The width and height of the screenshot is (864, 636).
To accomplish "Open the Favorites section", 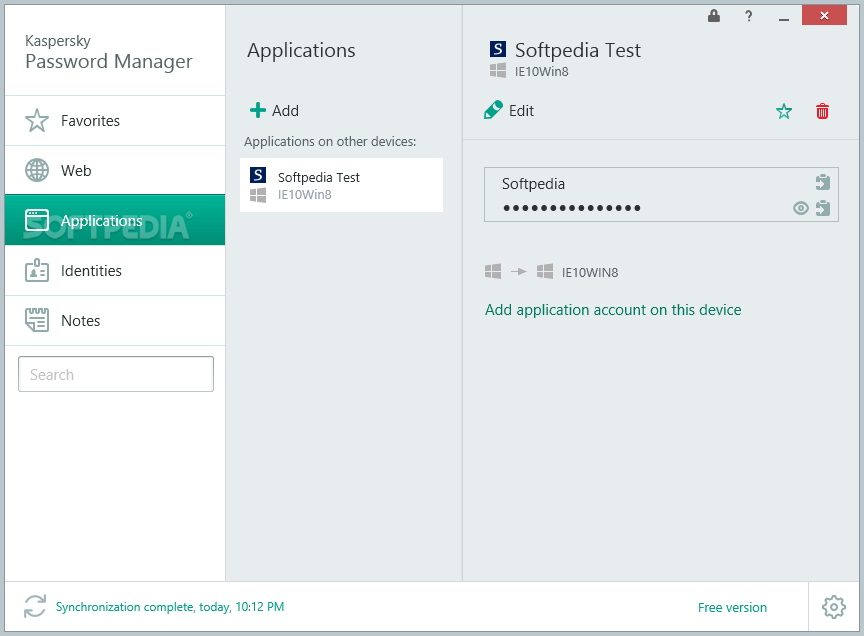I will point(115,121).
